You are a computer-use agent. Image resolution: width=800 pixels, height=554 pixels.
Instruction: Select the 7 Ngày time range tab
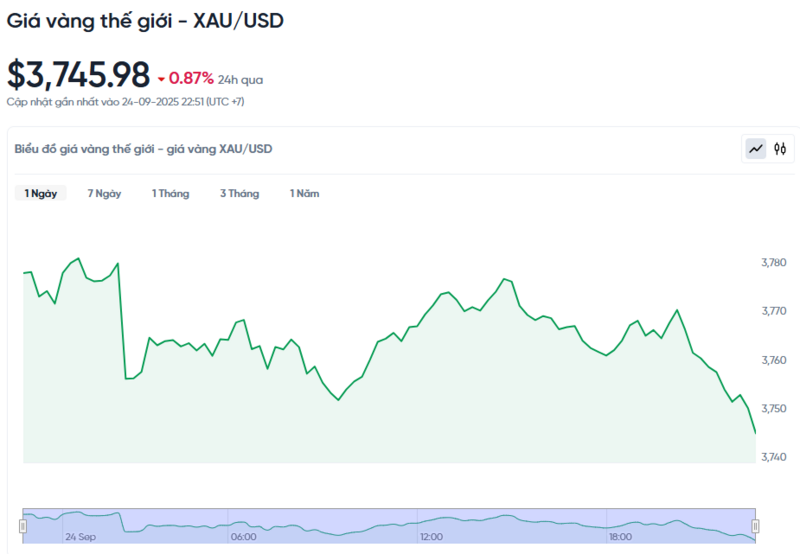coord(104,193)
